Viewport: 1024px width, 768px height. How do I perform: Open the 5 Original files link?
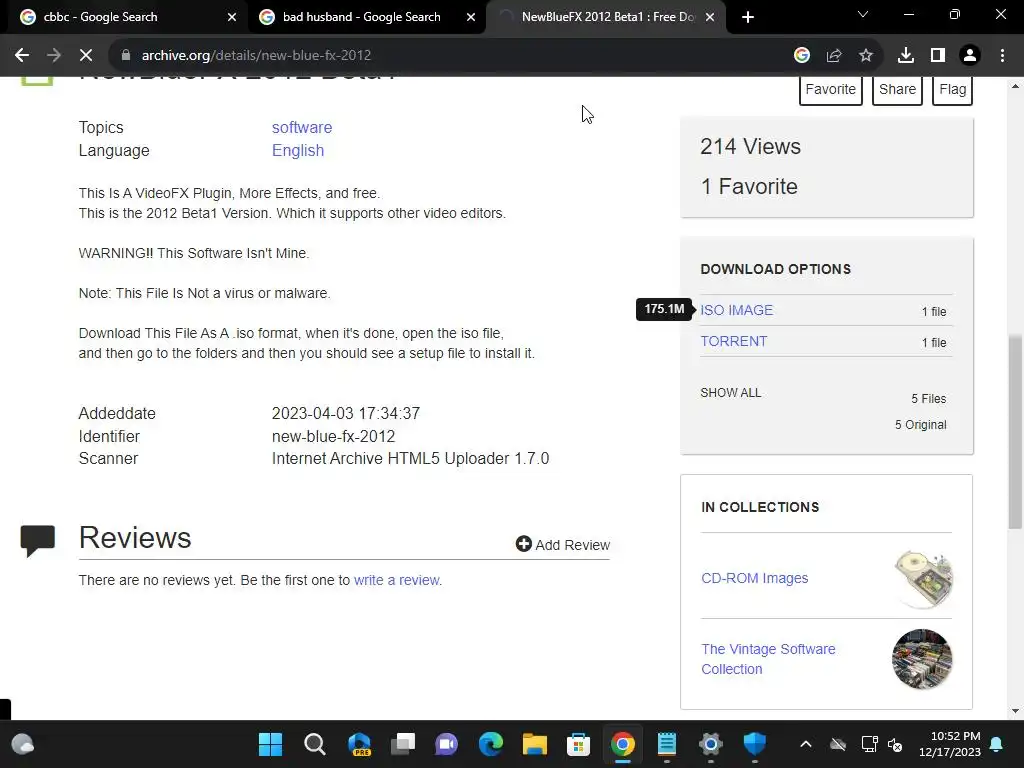coord(920,424)
